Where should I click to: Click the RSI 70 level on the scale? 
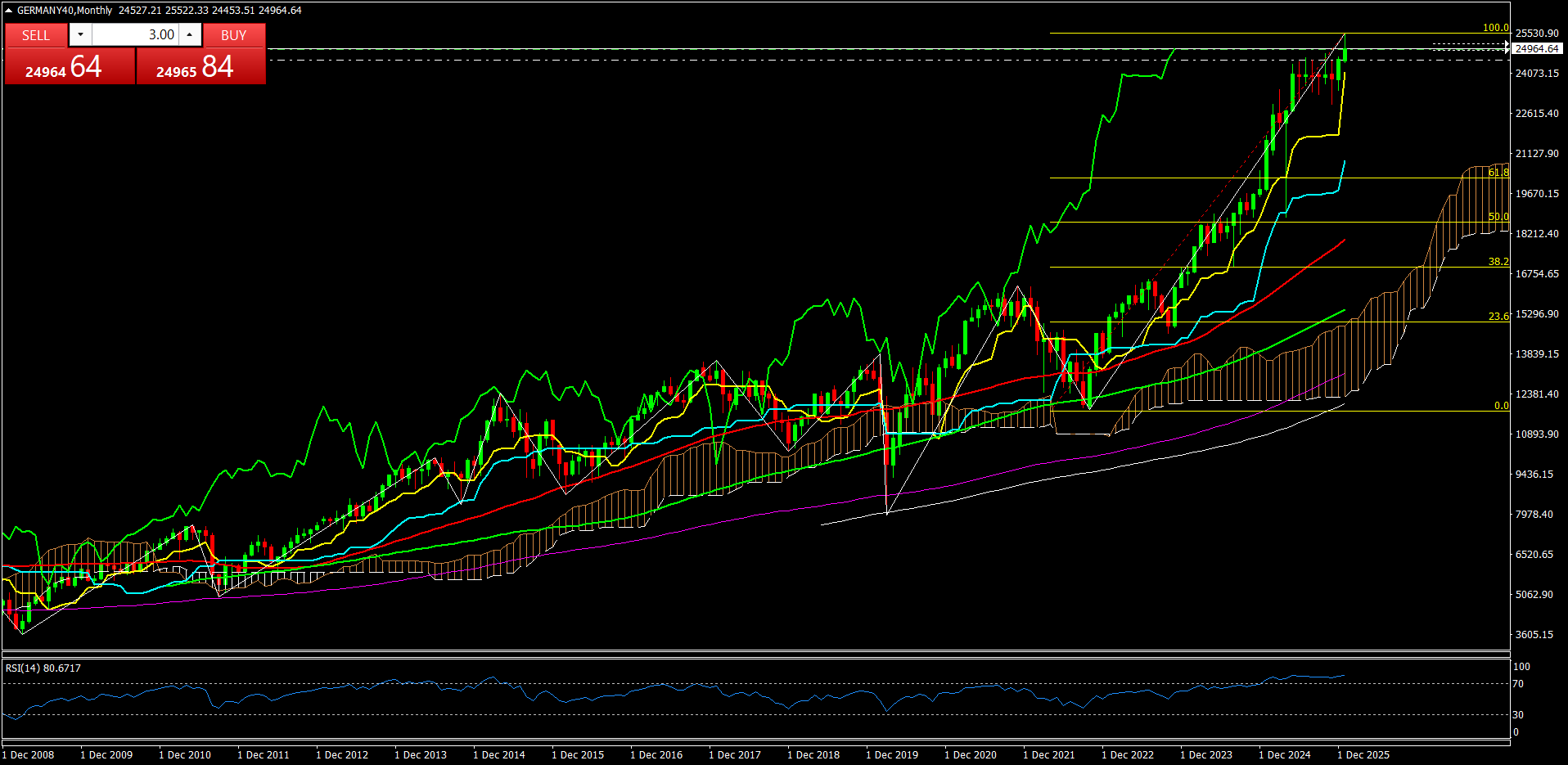pyautogui.click(x=1518, y=684)
